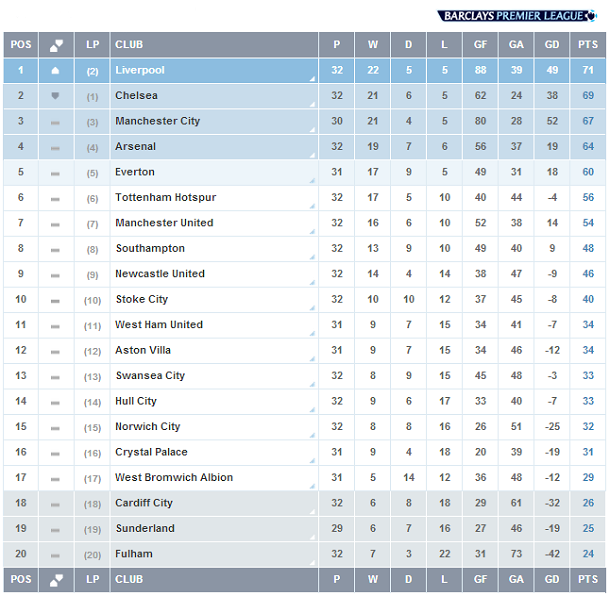Screen dimensions: 610x596
Task: Click the movement arrows icon in bottom footer
Action: click(x=56, y=580)
